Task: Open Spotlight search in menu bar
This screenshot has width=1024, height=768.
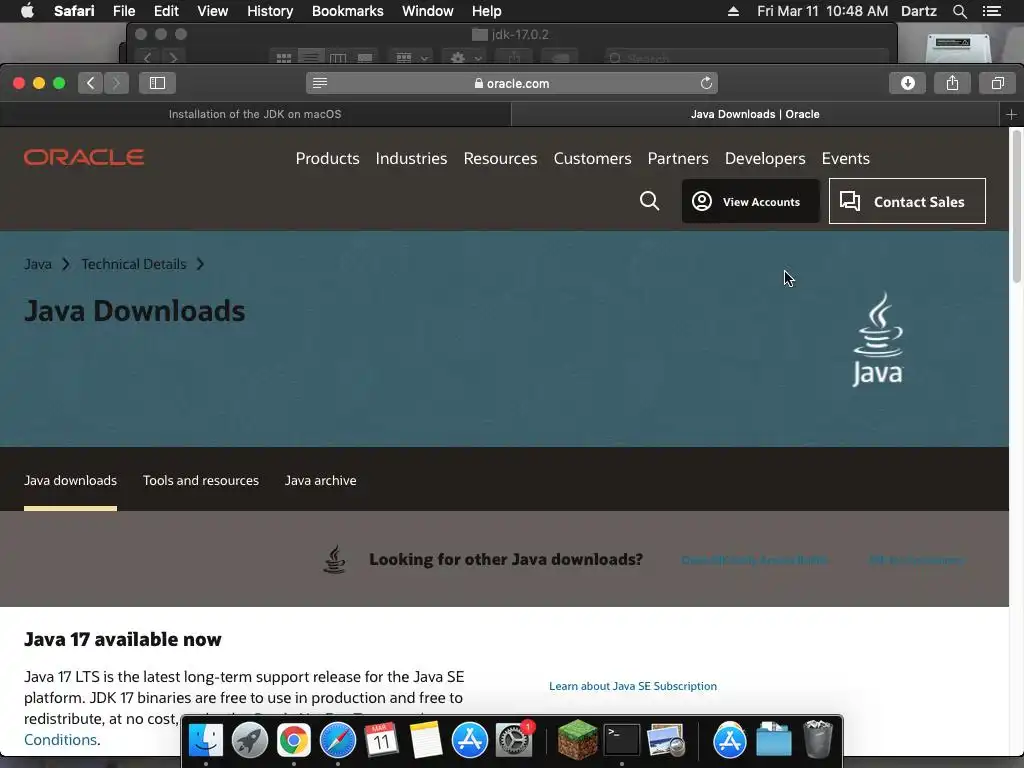Action: point(959,11)
